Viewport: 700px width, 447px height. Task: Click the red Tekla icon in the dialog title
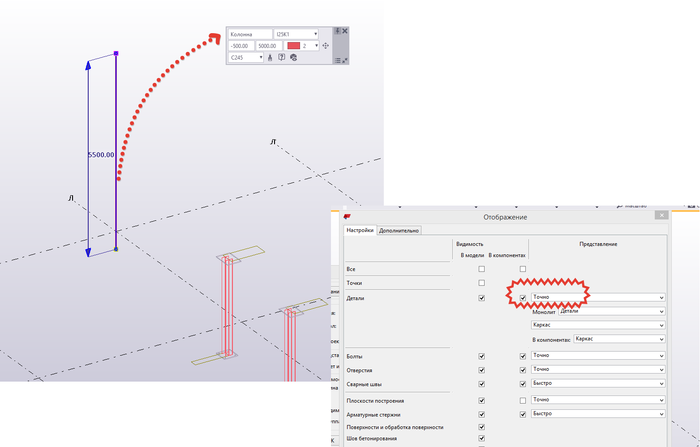click(347, 217)
